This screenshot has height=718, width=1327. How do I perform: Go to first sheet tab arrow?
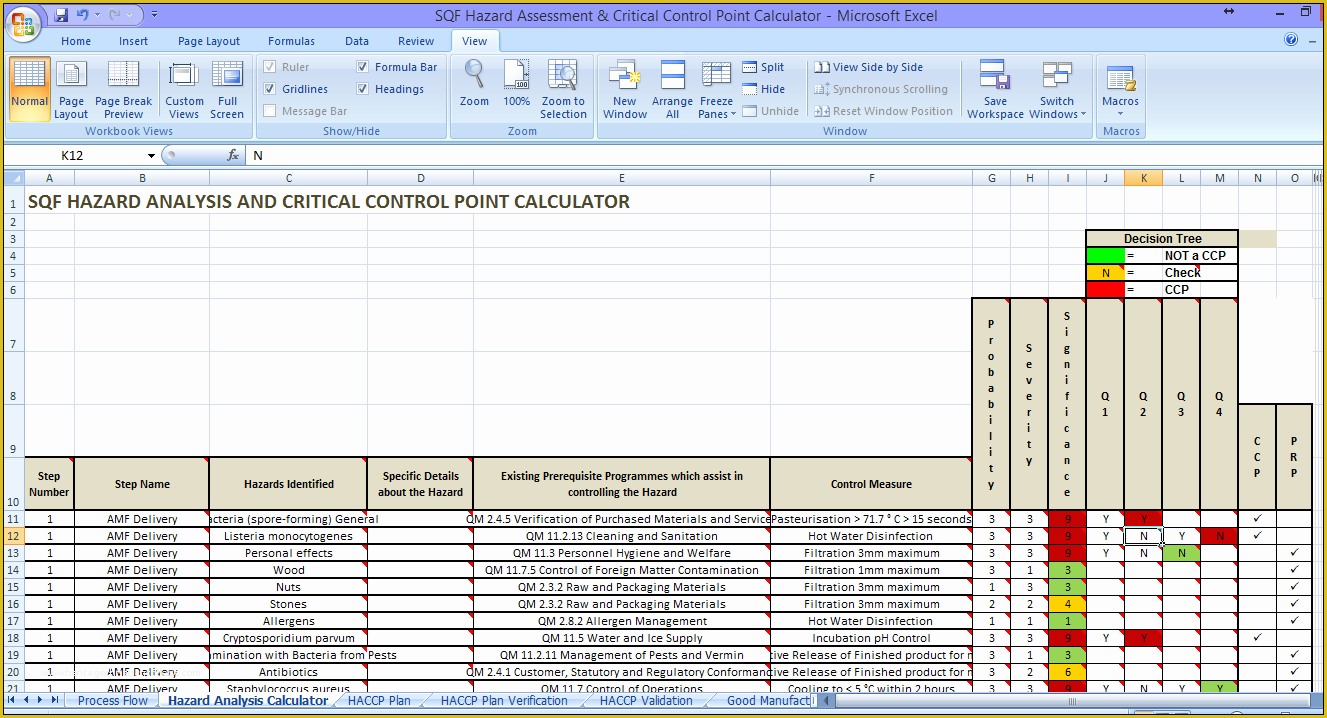point(13,700)
